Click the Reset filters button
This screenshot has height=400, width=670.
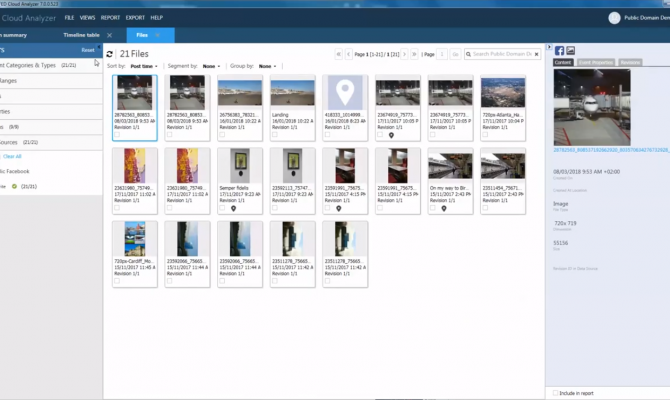pyautogui.click(x=88, y=49)
